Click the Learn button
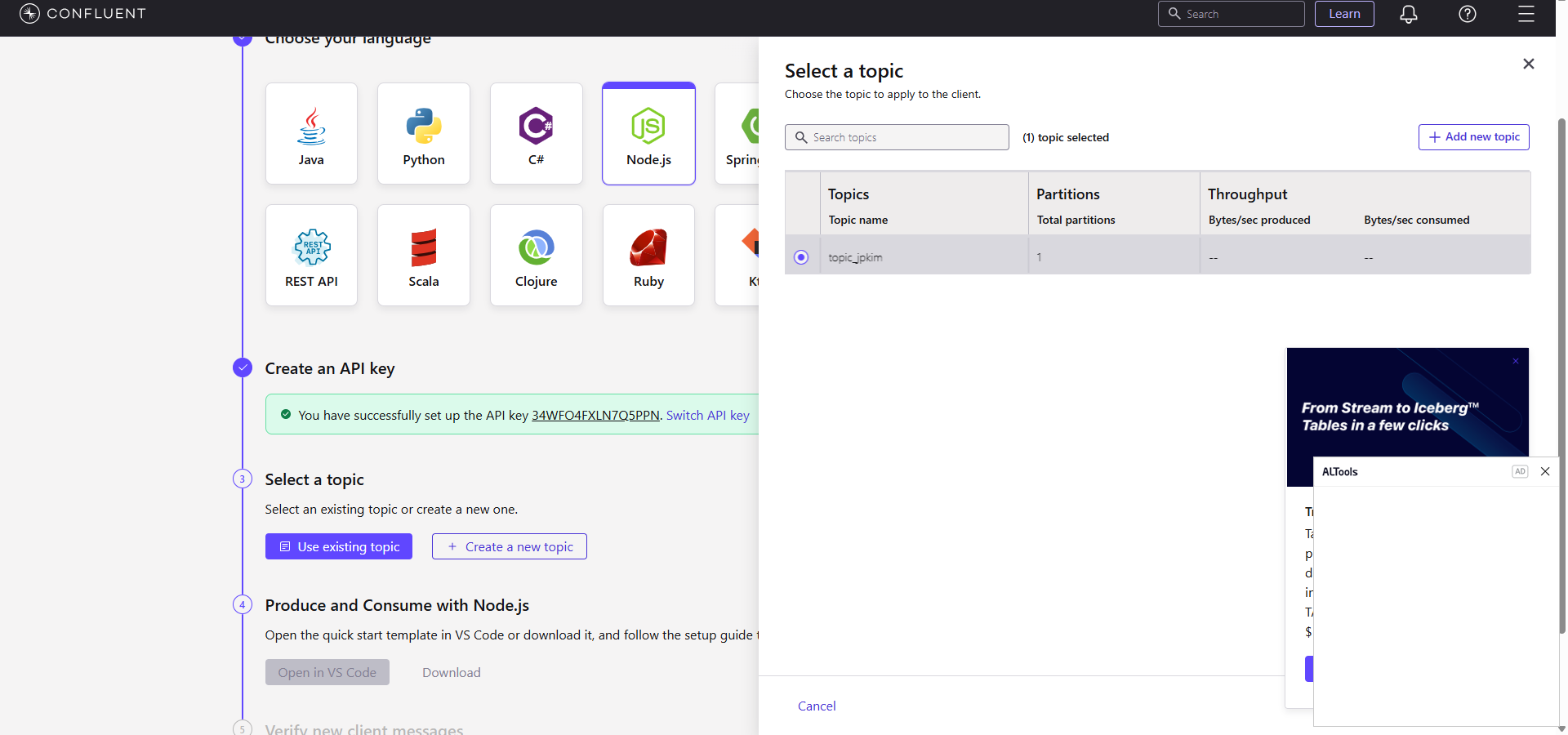 pos(1344,14)
